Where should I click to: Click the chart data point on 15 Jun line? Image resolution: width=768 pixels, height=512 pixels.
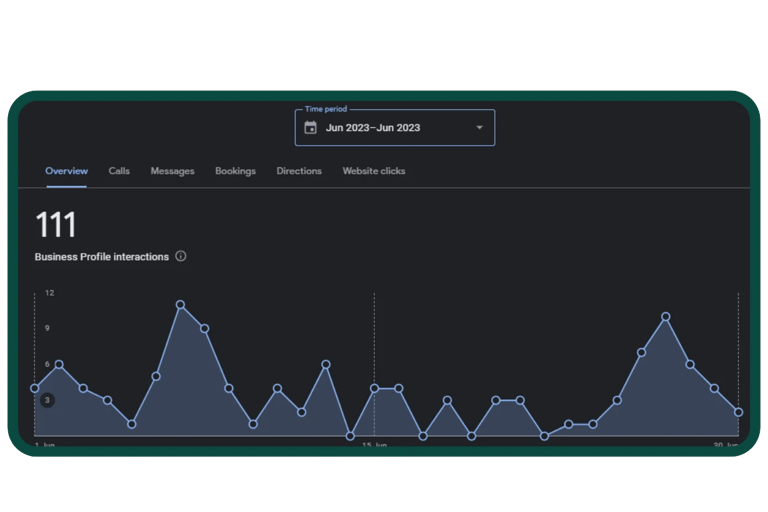pyautogui.click(x=374, y=389)
